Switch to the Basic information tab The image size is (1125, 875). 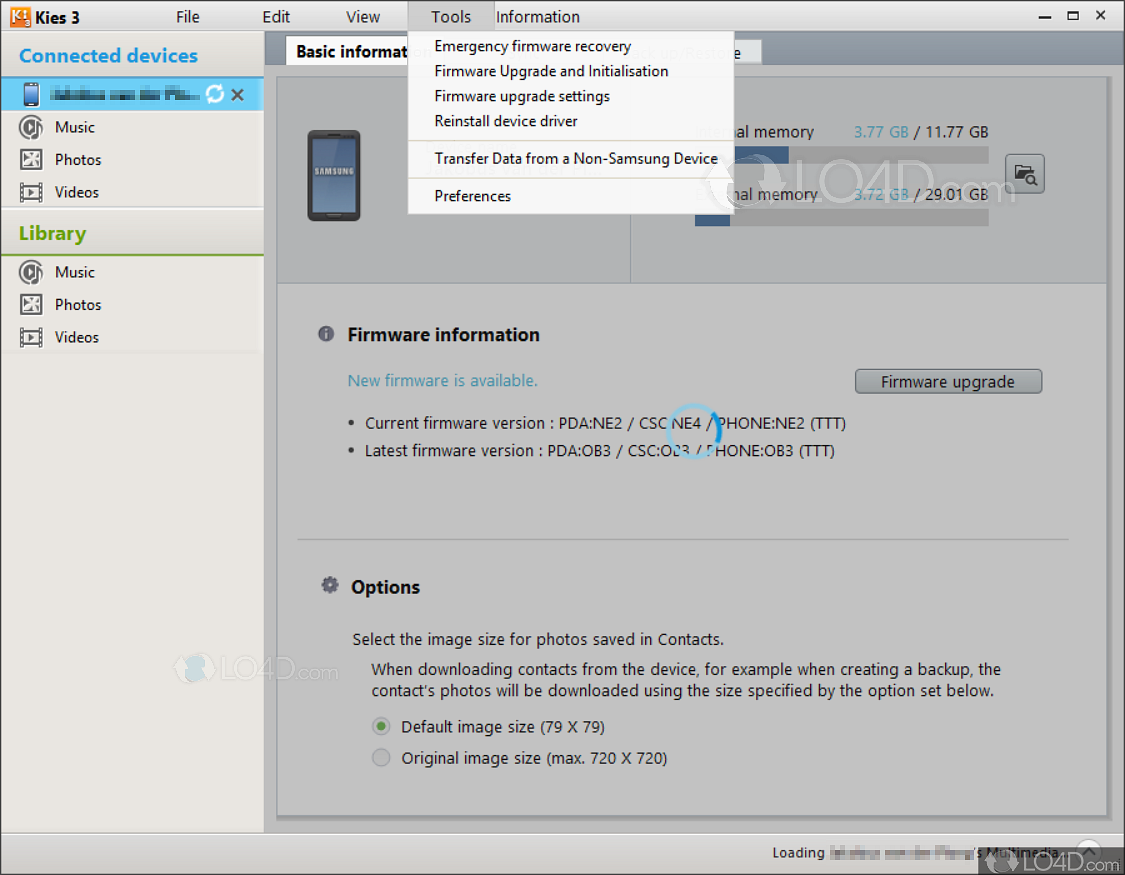[348, 52]
